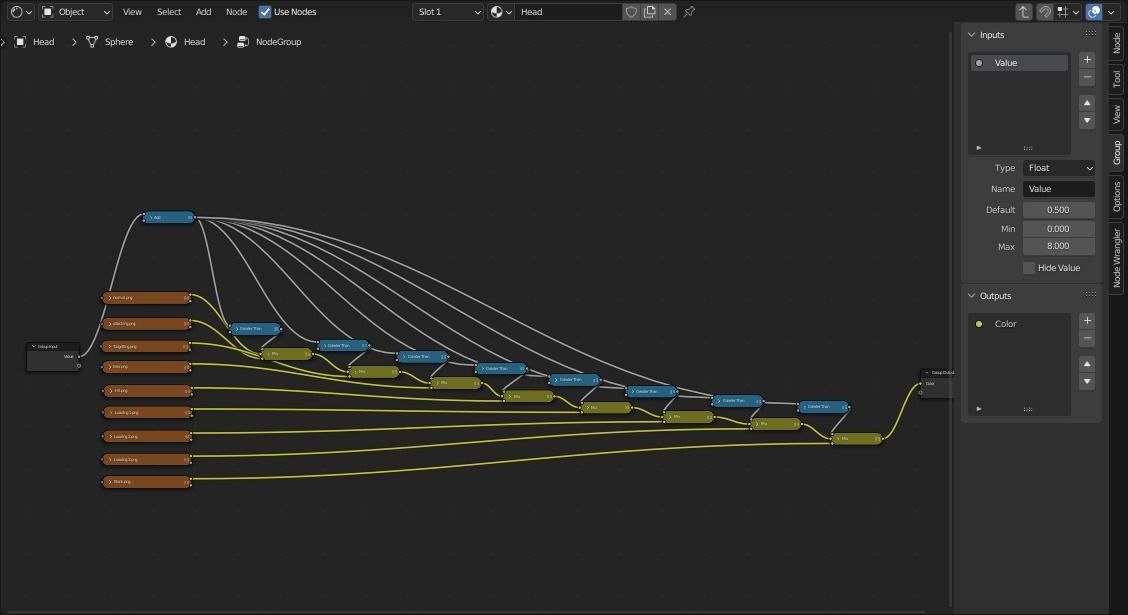Click the Max 8.000 value field
The image size is (1128, 615).
coord(1059,246)
